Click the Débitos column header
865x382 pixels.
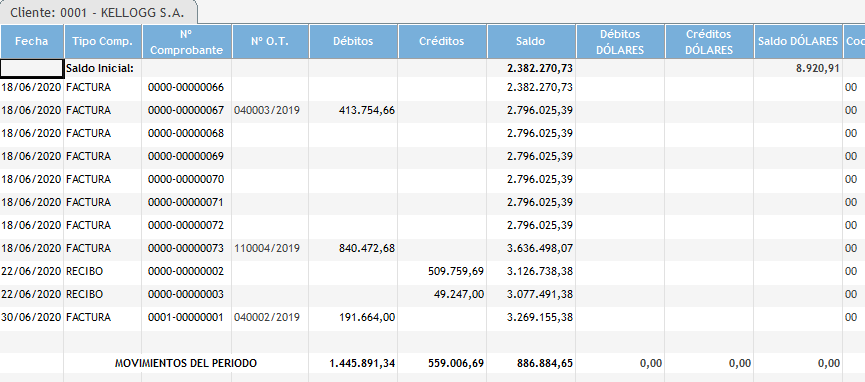pyautogui.click(x=353, y=41)
